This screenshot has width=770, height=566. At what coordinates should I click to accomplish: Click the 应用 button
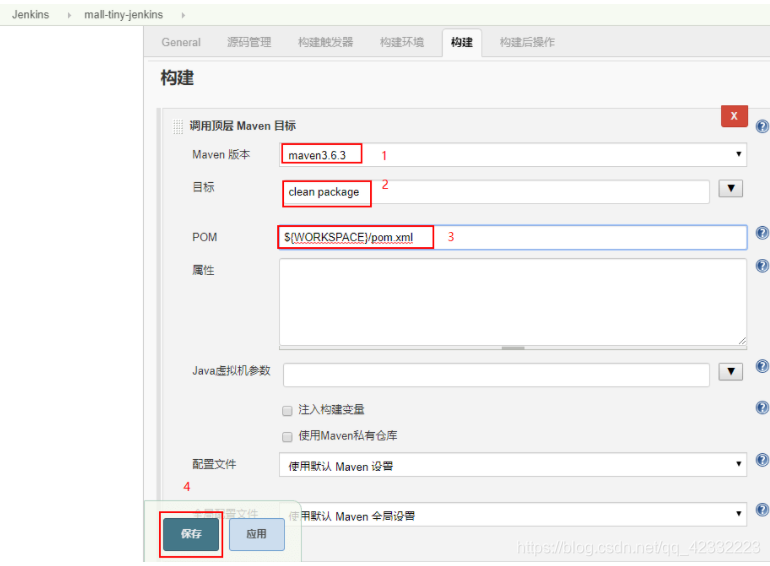(257, 534)
